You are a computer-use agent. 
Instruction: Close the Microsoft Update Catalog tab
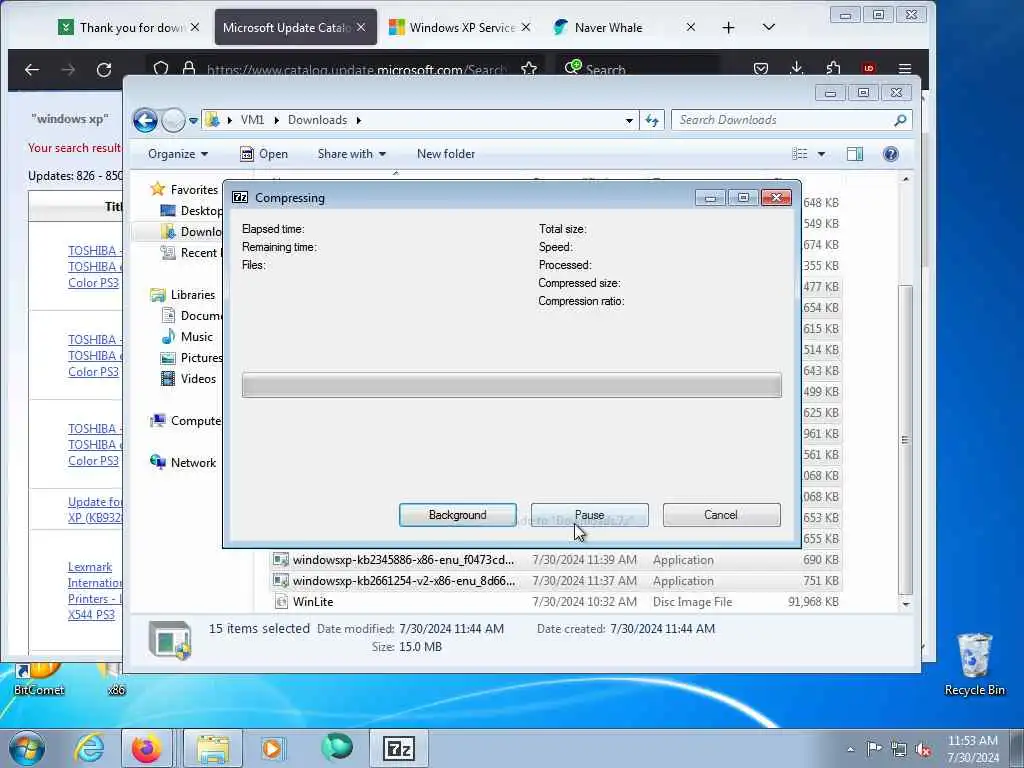tap(361, 27)
